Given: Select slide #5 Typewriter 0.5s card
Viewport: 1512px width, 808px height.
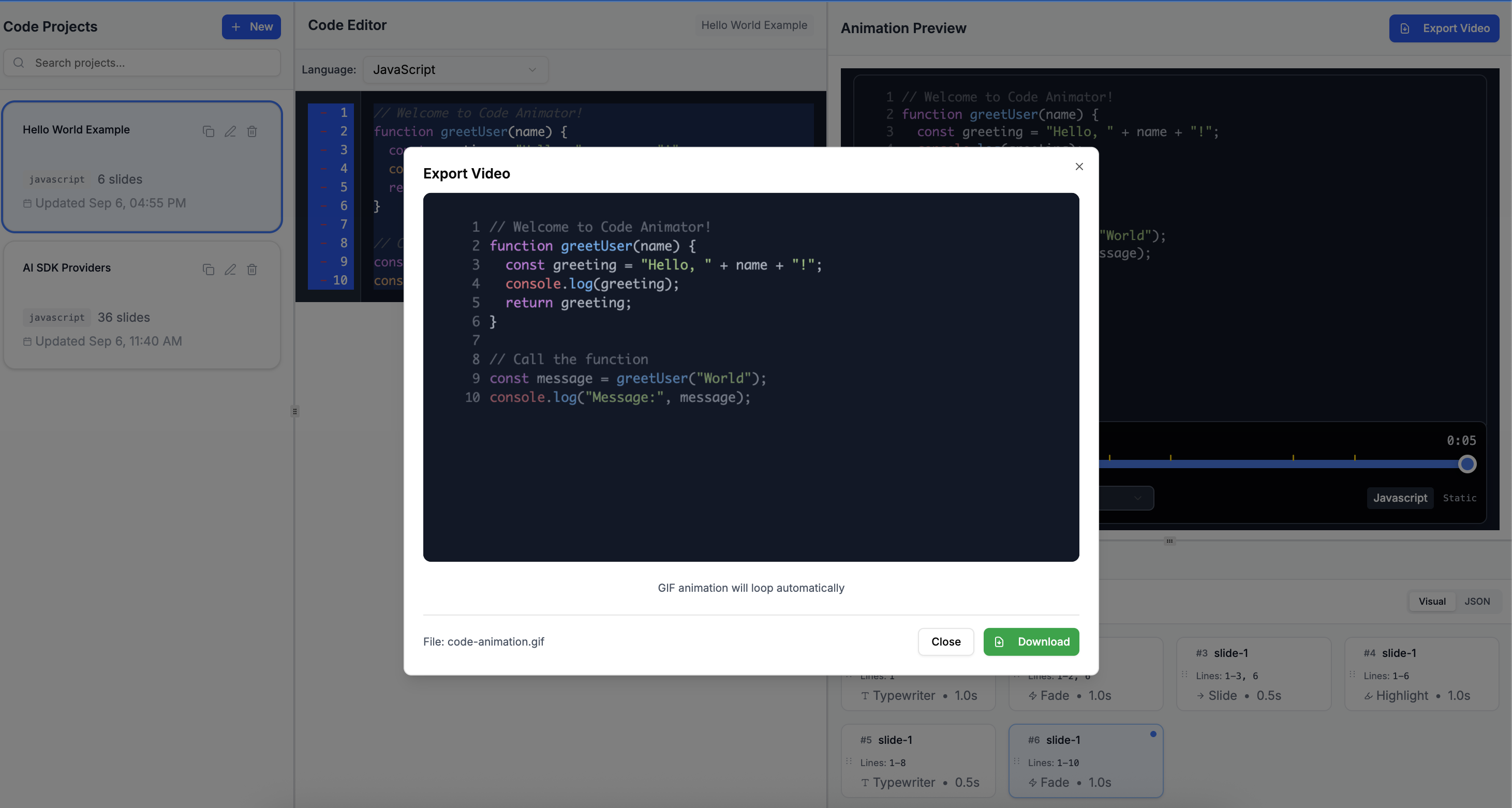Looking at the screenshot, I should pyautogui.click(x=918, y=760).
